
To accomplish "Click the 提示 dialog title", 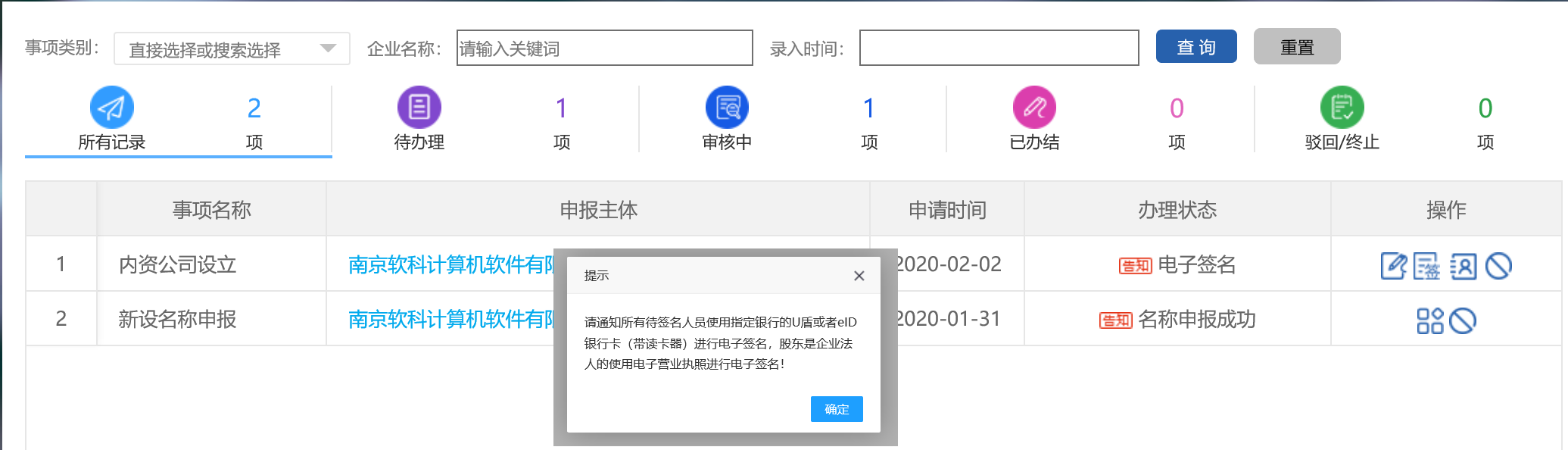I will [x=597, y=276].
